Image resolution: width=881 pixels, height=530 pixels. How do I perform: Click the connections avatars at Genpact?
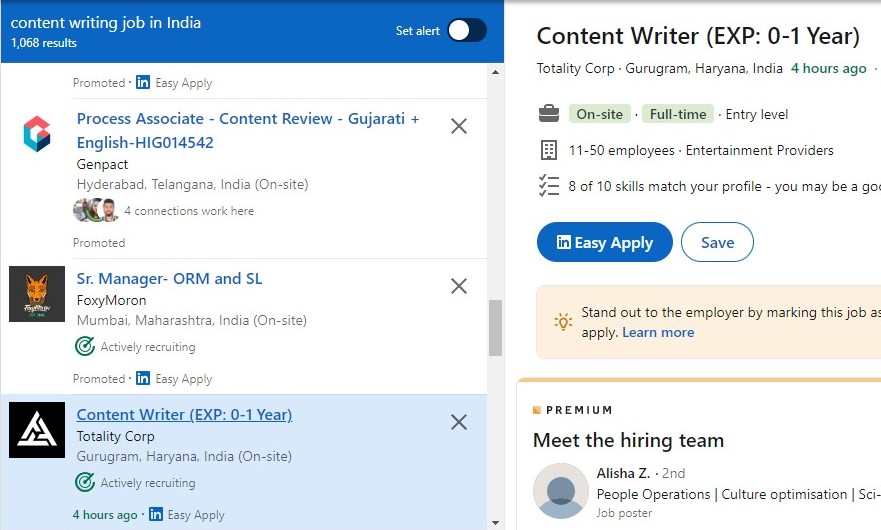96,210
